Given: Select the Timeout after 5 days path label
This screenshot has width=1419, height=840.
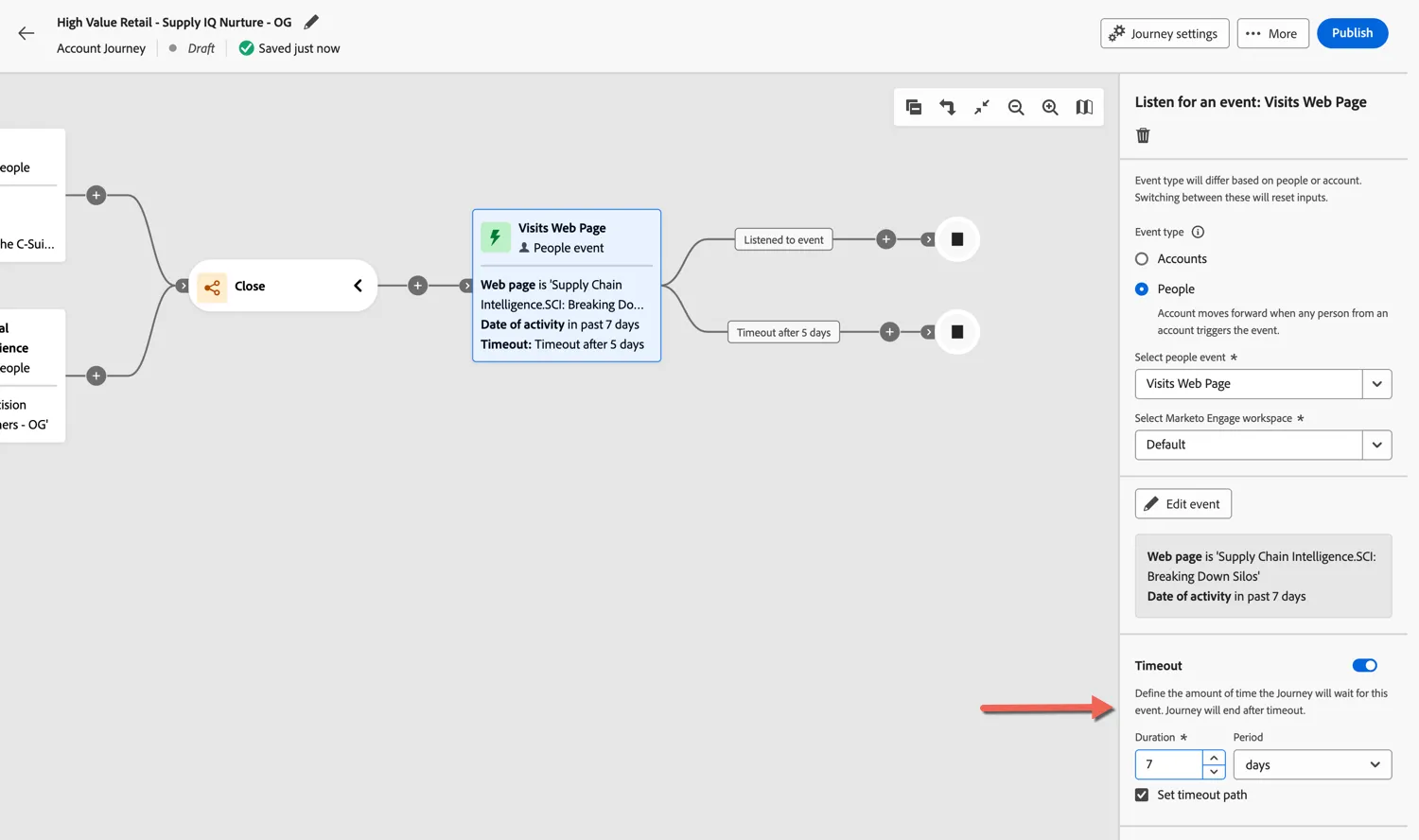Looking at the screenshot, I should (x=783, y=332).
